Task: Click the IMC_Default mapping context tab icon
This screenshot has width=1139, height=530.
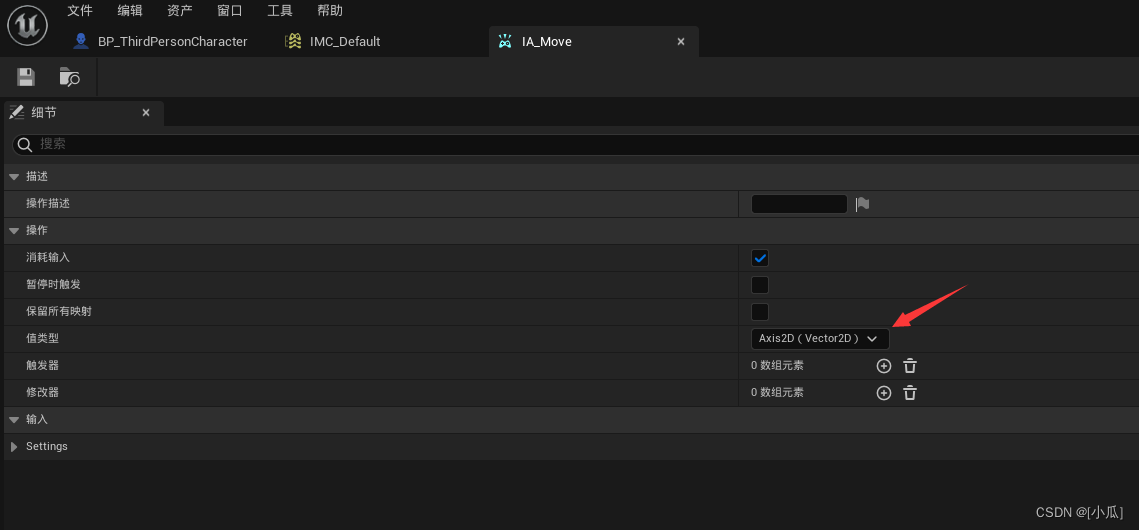Action: pos(293,41)
